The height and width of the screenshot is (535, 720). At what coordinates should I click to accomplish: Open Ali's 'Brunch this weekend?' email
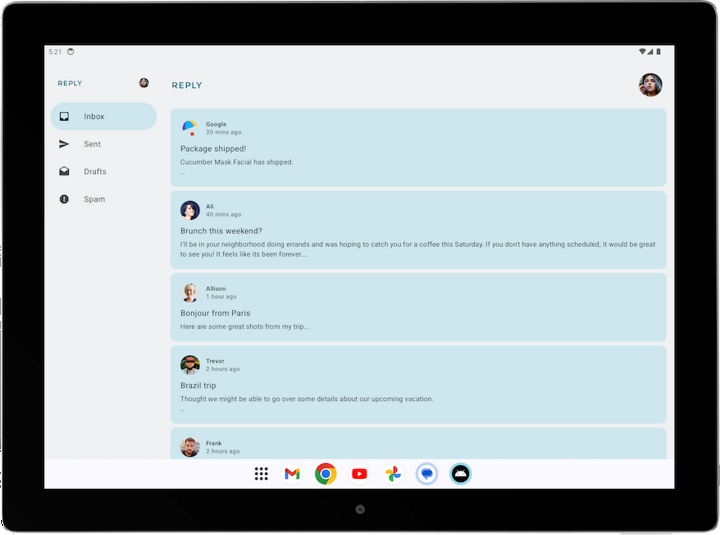[417, 231]
